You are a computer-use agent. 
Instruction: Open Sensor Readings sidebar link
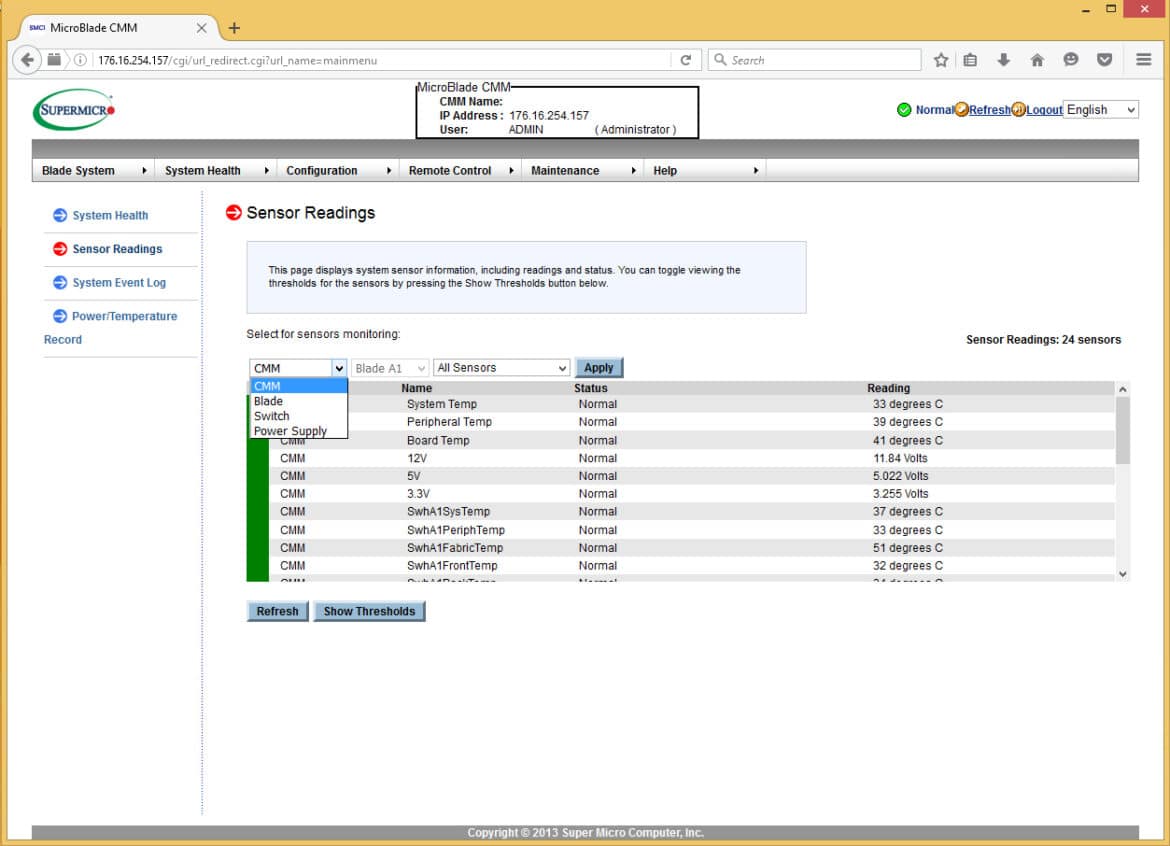117,249
